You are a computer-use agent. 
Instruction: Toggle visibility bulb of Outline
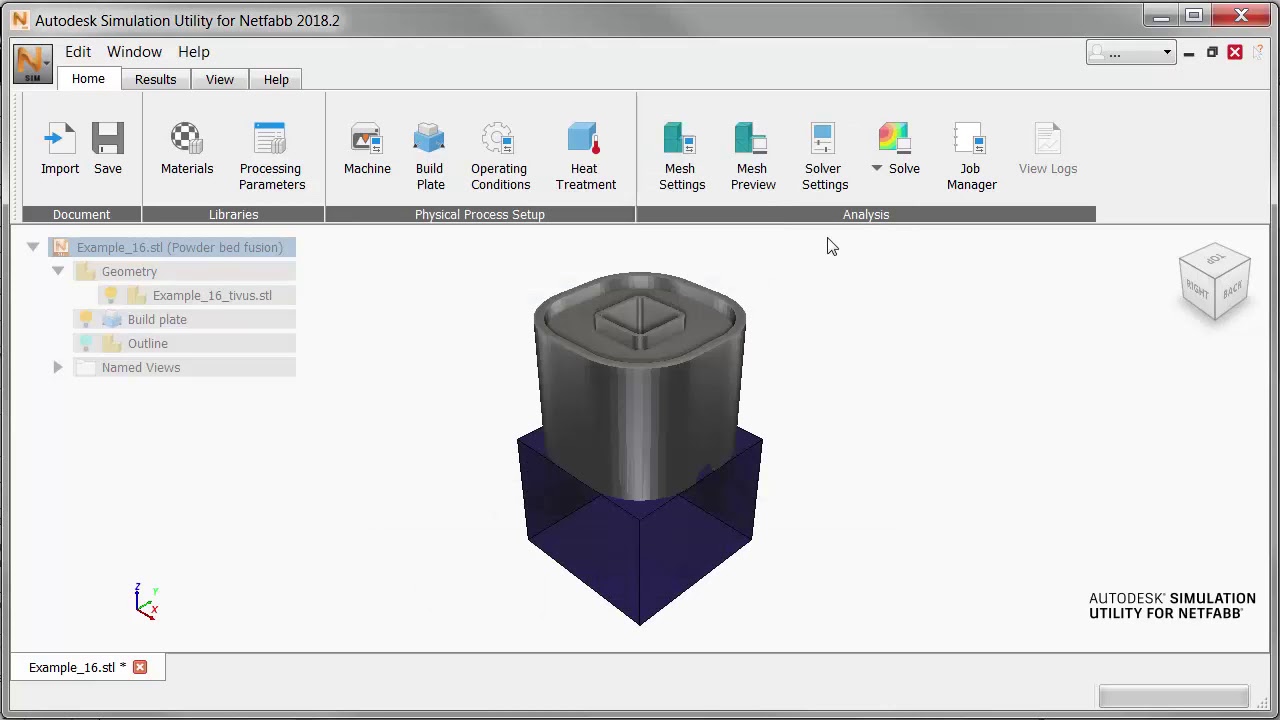pos(86,343)
